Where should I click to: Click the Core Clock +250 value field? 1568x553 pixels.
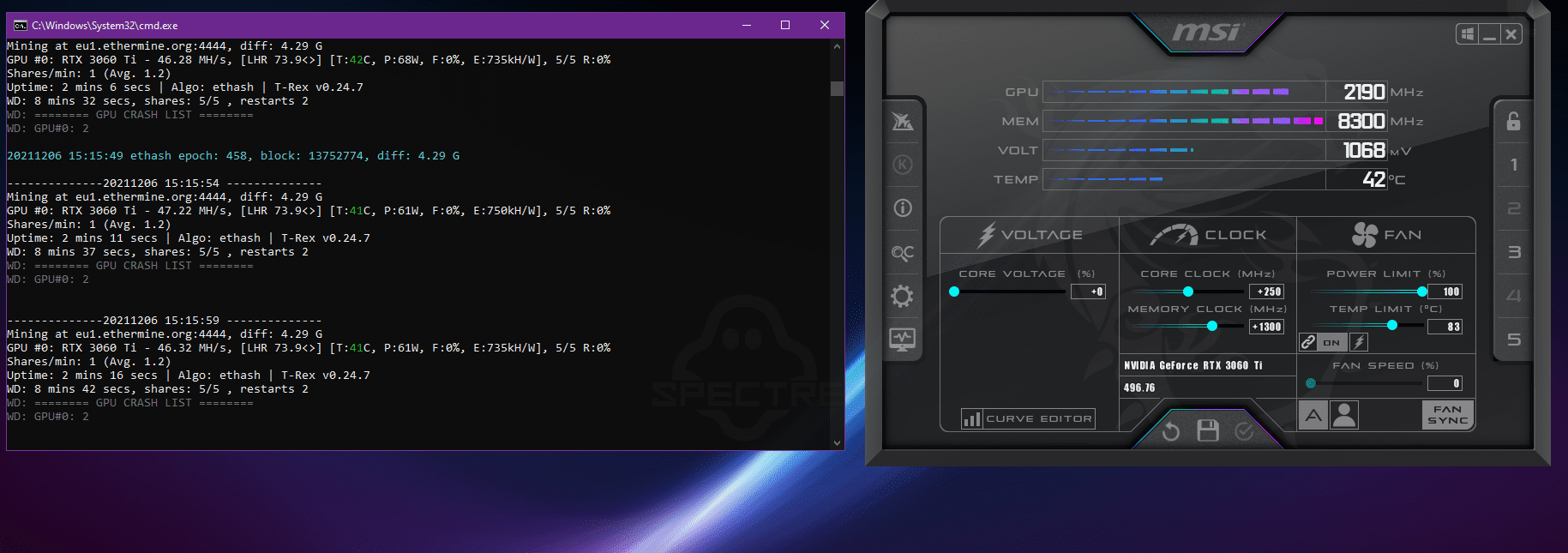click(x=1267, y=292)
